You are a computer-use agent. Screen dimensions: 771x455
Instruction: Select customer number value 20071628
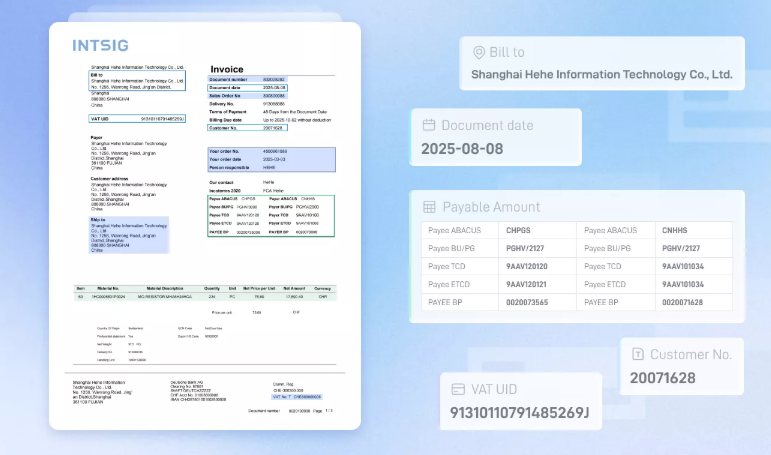(662, 377)
